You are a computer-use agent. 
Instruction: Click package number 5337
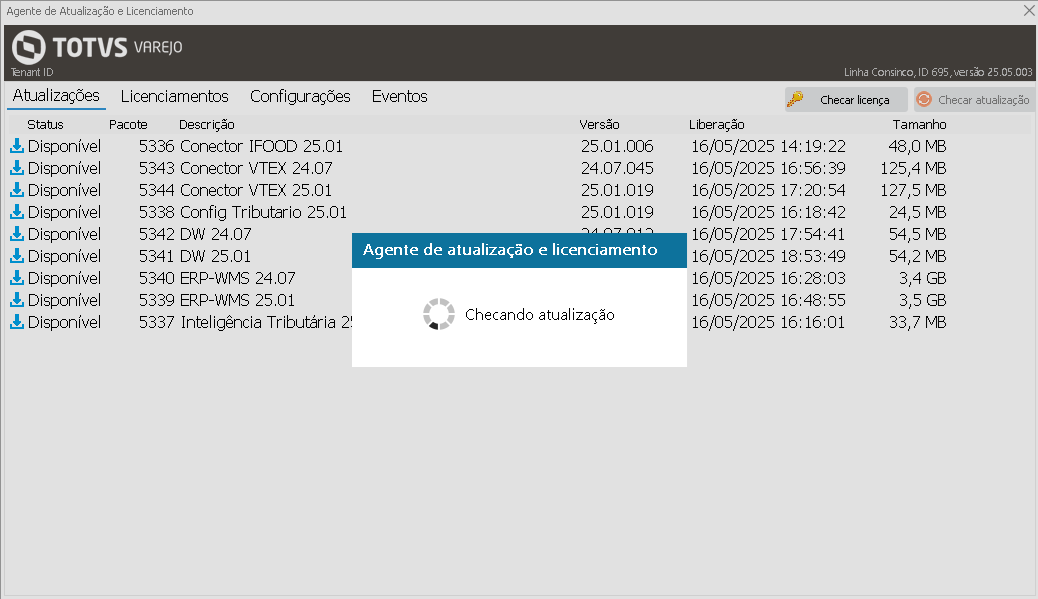pos(157,322)
